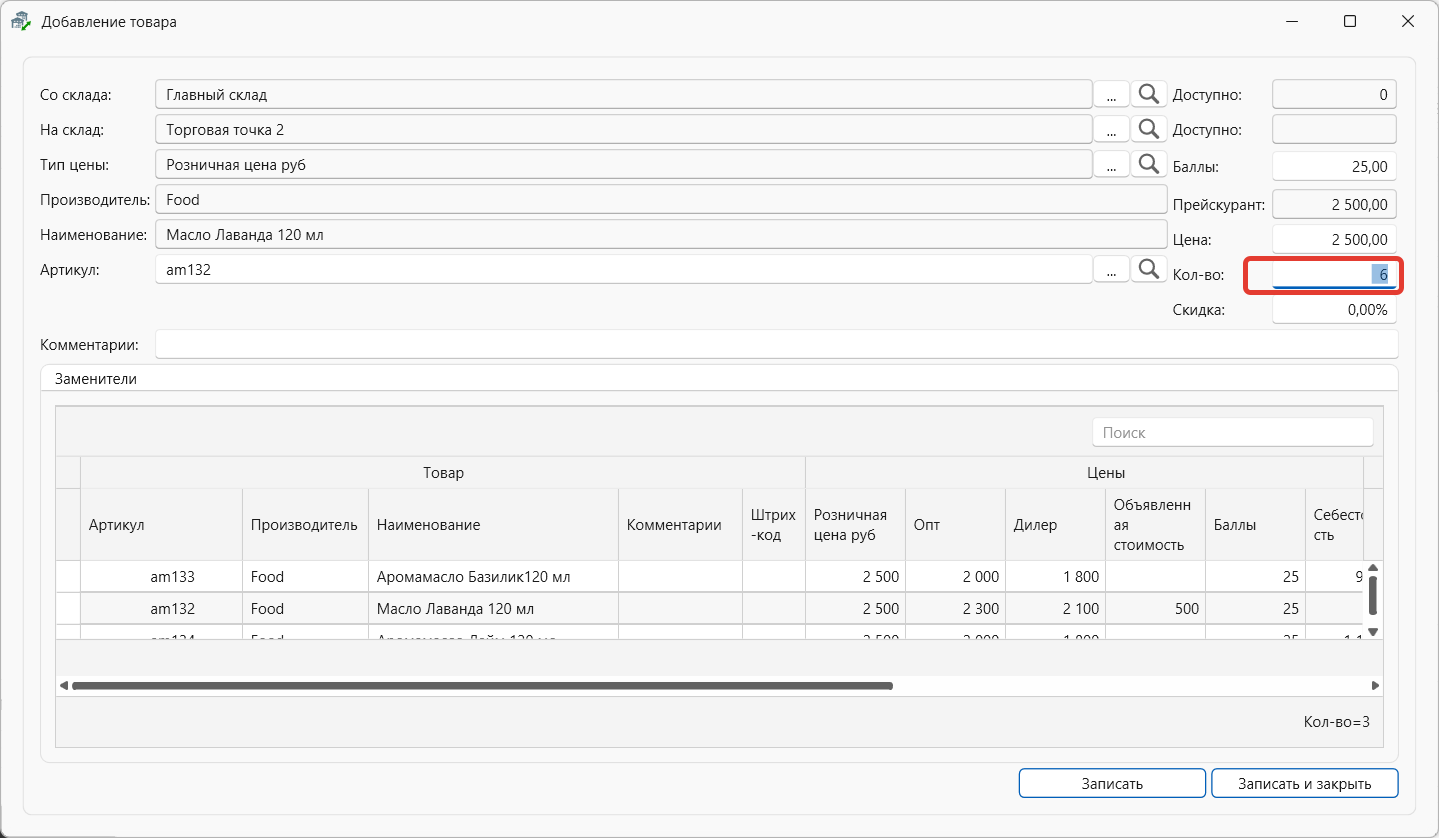This screenshot has width=1439, height=838.
Task: Click search icon next to Торговая точка 2
Action: pos(1148,129)
